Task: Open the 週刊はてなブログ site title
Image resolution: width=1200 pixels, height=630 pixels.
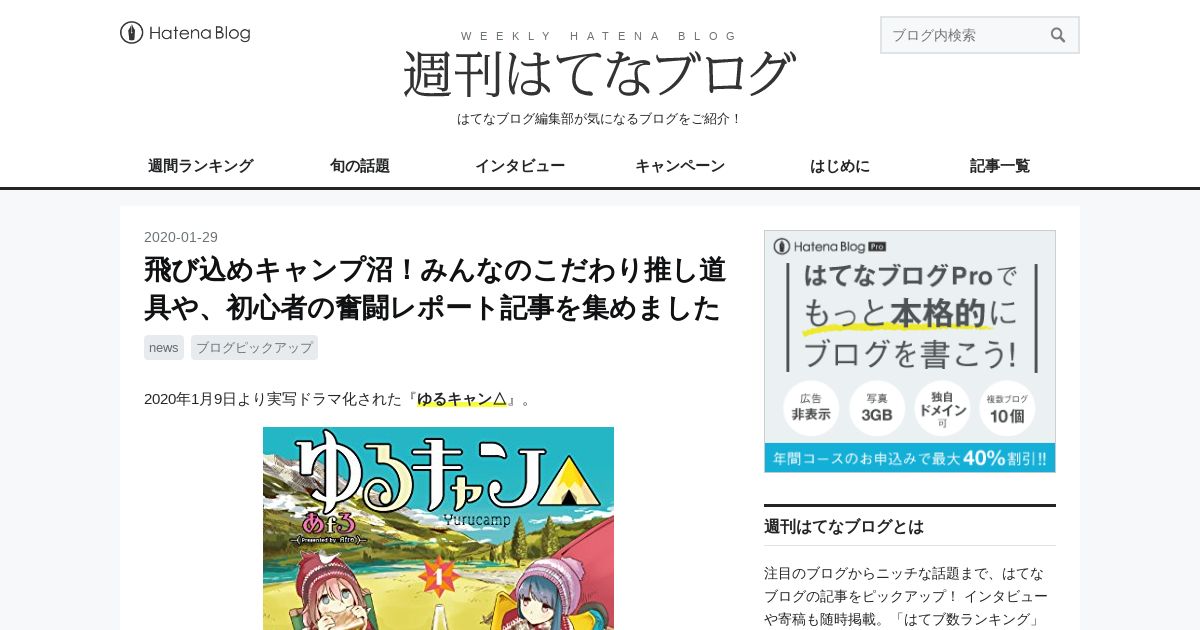Action: coord(600,74)
